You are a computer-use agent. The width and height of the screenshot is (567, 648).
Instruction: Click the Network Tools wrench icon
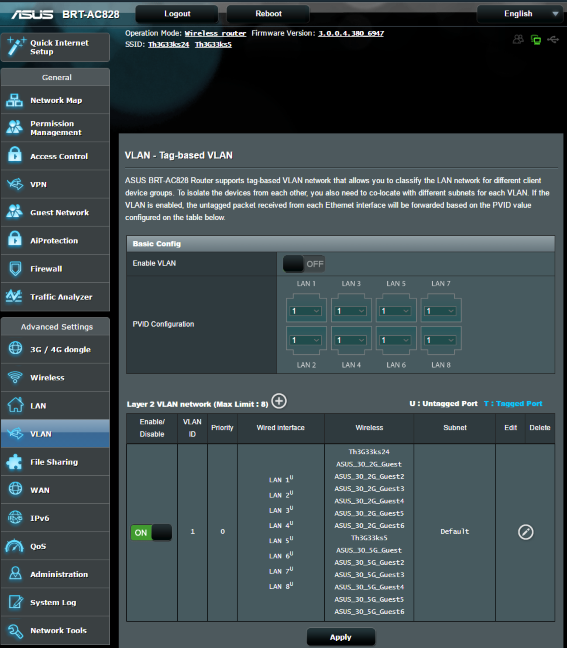point(15,630)
